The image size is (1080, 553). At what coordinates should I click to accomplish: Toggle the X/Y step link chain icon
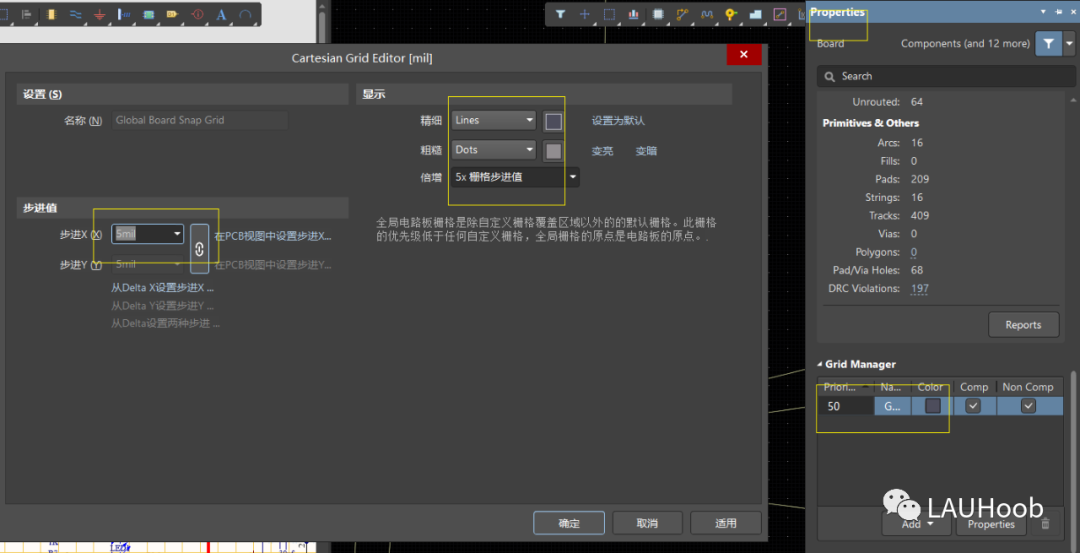pyautogui.click(x=200, y=249)
